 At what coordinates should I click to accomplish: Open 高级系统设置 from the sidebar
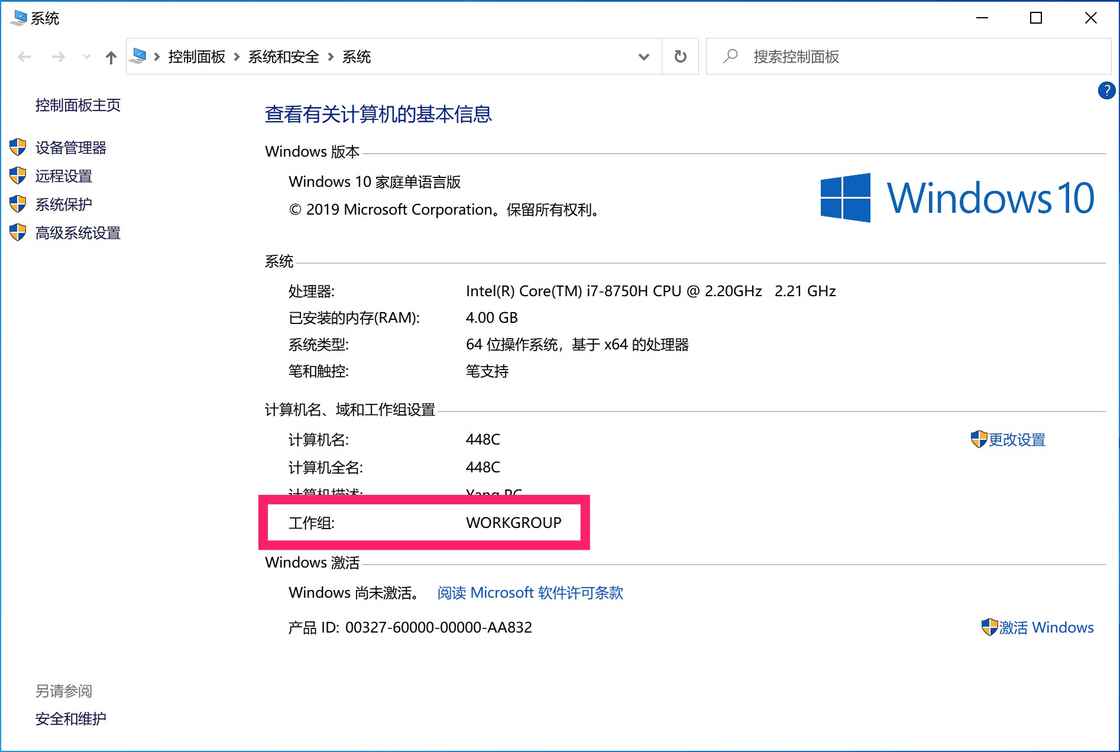coord(78,233)
